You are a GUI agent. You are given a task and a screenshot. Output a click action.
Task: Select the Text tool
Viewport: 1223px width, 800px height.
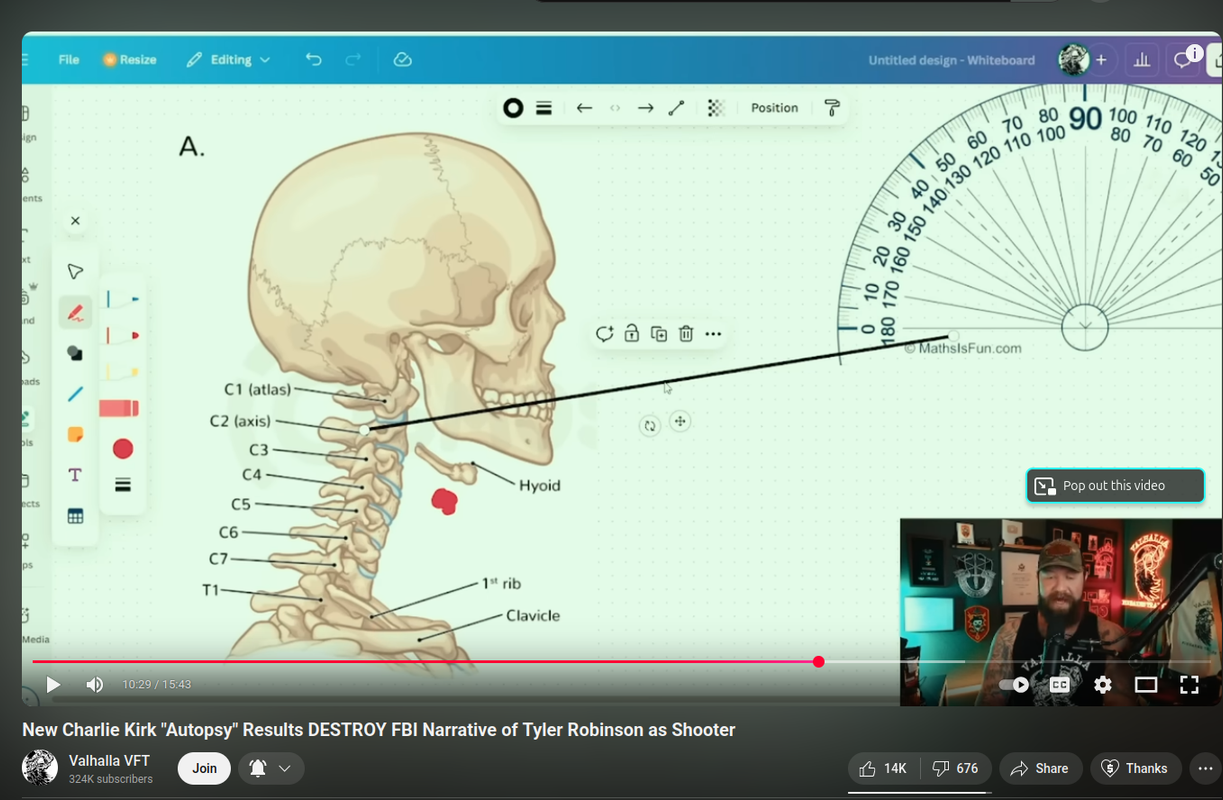(x=75, y=475)
